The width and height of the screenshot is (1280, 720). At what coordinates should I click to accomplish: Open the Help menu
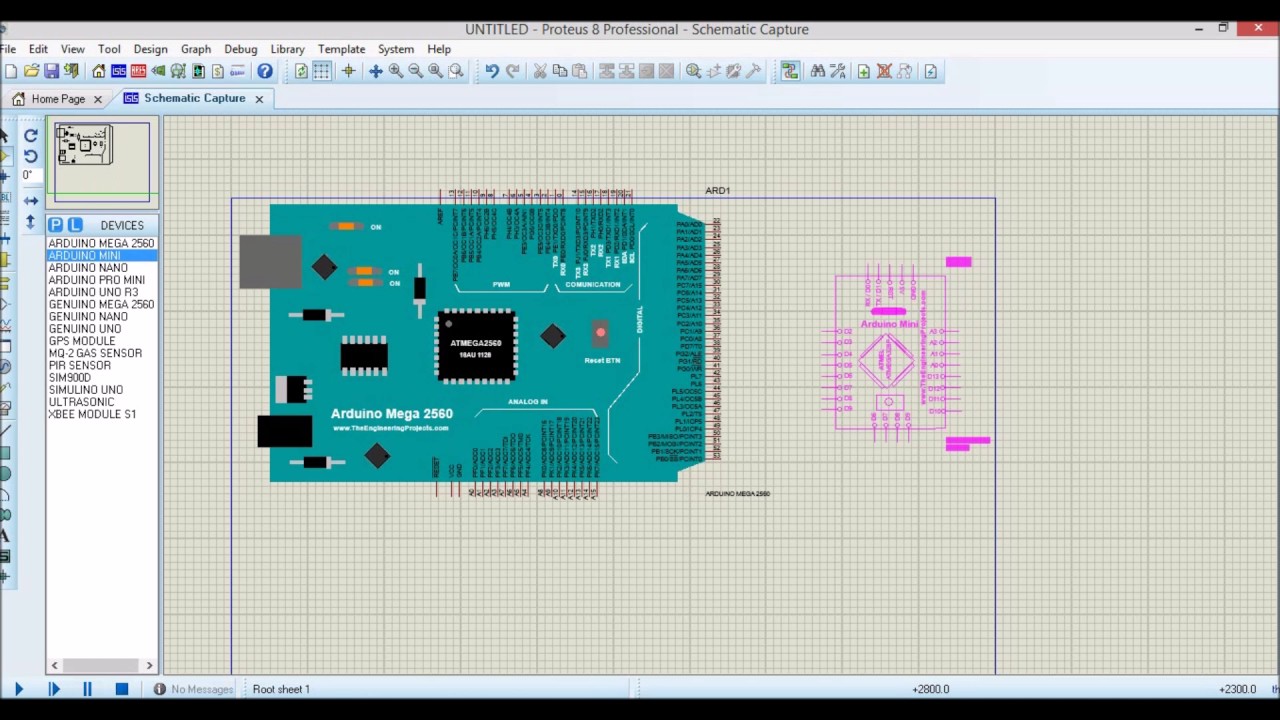(439, 49)
